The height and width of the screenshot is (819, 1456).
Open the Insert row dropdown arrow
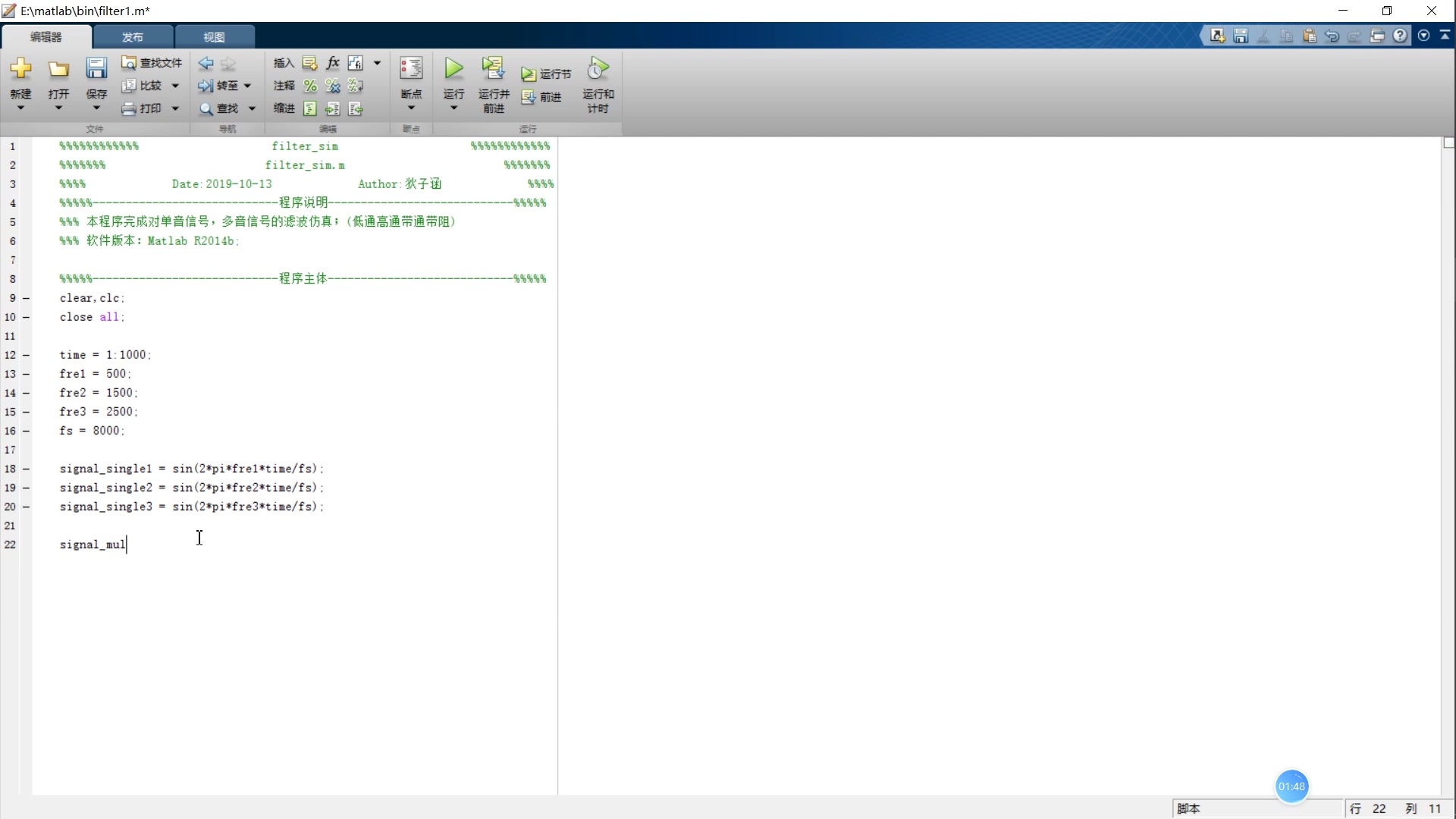[377, 63]
